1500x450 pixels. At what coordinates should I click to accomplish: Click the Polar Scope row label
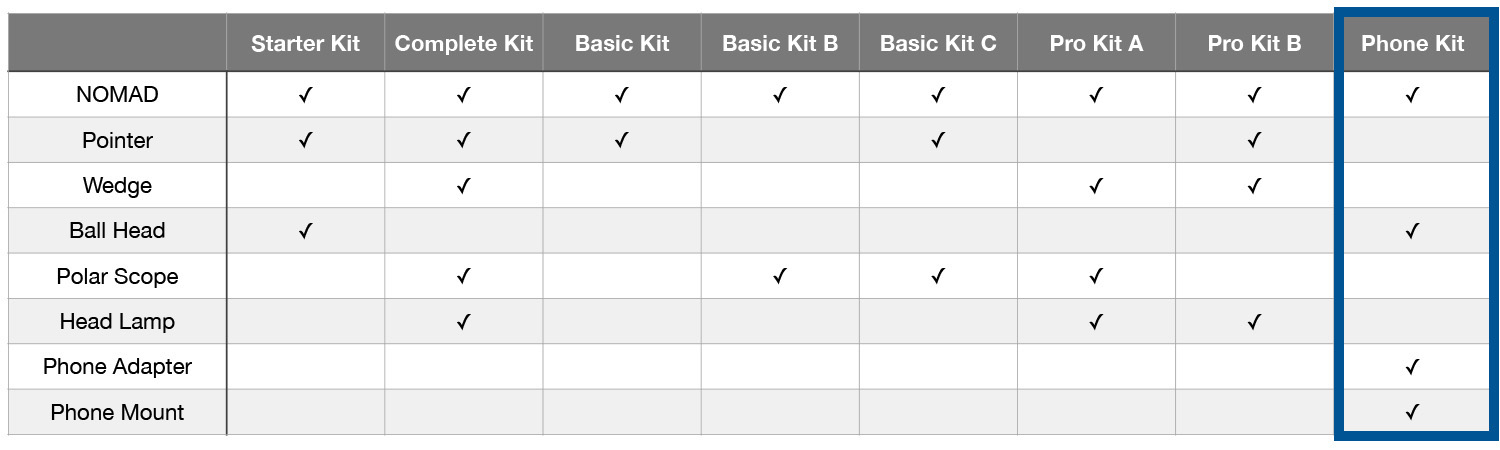pyautogui.click(x=117, y=276)
